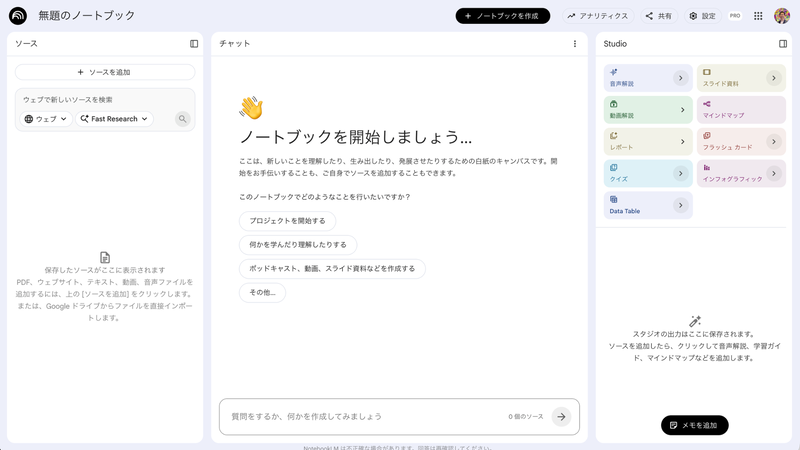Image resolution: width=800 pixels, height=450 pixels.
Task: Click the インフォグラフィック card icon
Action: coord(707,167)
